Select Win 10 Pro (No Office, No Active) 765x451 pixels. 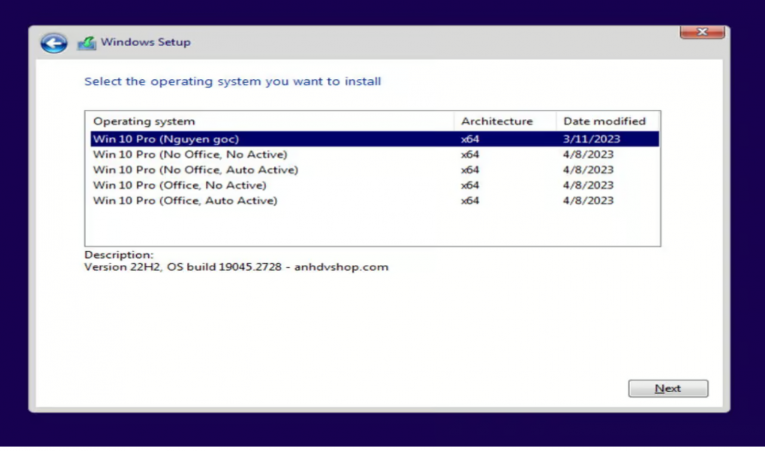375,154
